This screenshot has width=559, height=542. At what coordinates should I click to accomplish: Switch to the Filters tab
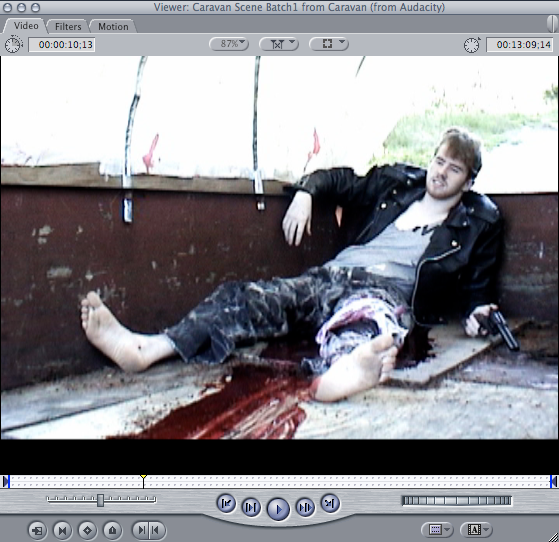pyautogui.click(x=68, y=26)
